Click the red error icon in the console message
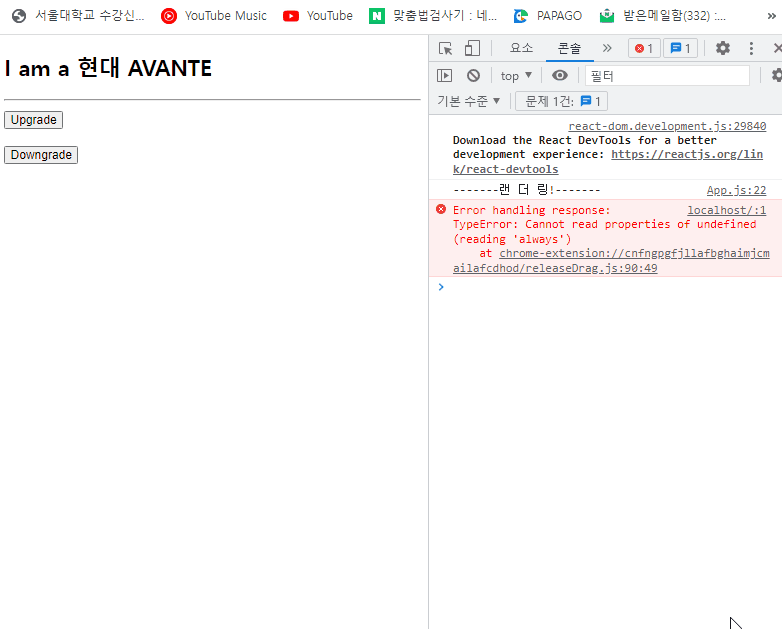This screenshot has height=629, width=782. [x=441, y=209]
